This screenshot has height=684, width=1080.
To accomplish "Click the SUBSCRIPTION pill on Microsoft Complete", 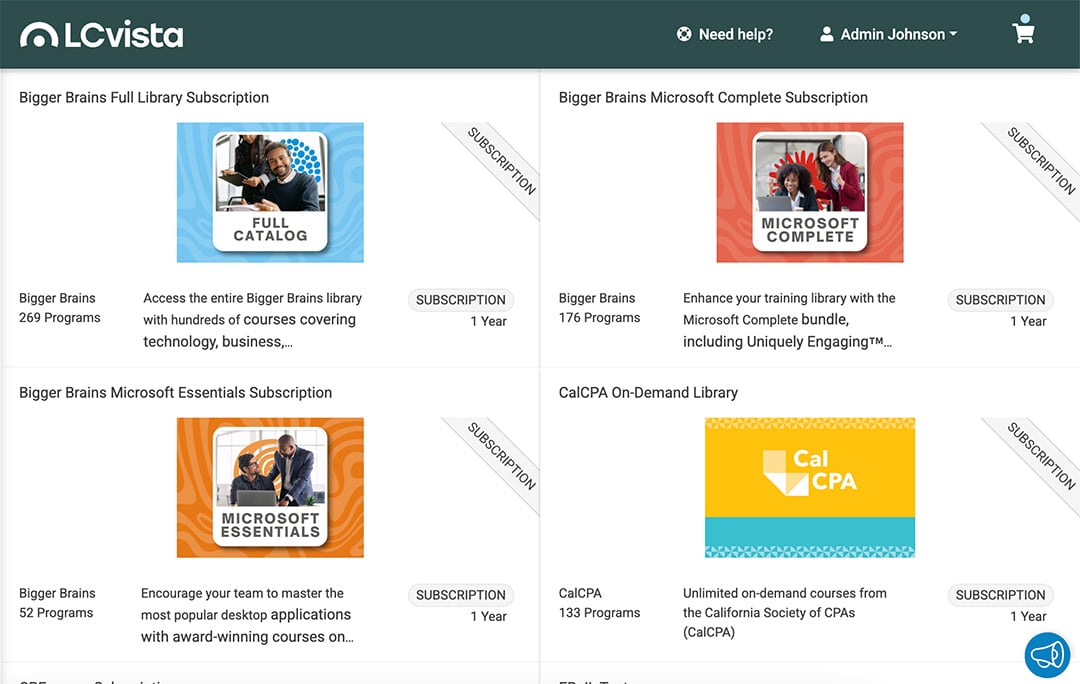I will click(x=1000, y=299).
